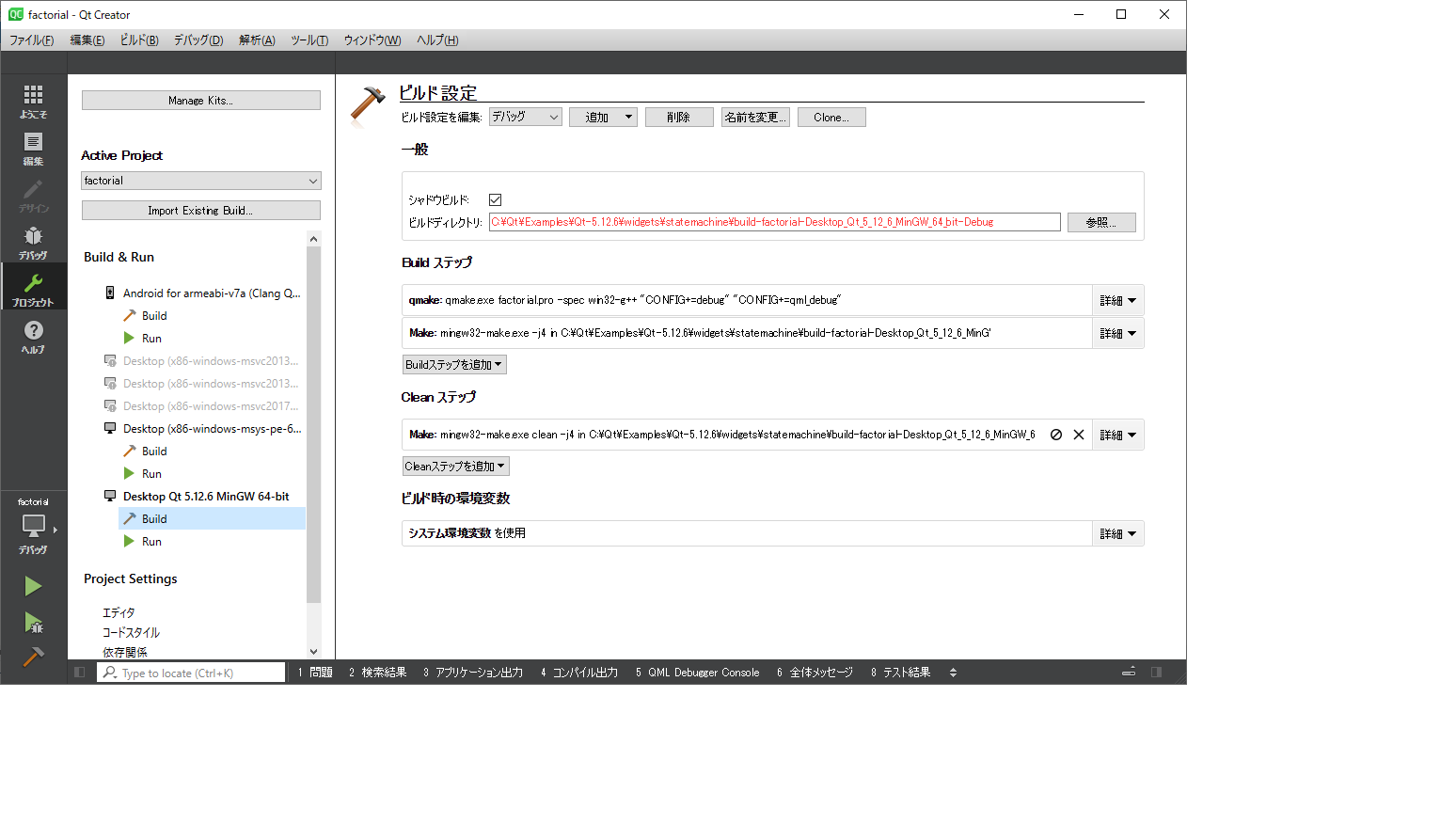Open the factorial kit selector monitor icon
Screen dimensions: 1456x824
(x=34, y=525)
